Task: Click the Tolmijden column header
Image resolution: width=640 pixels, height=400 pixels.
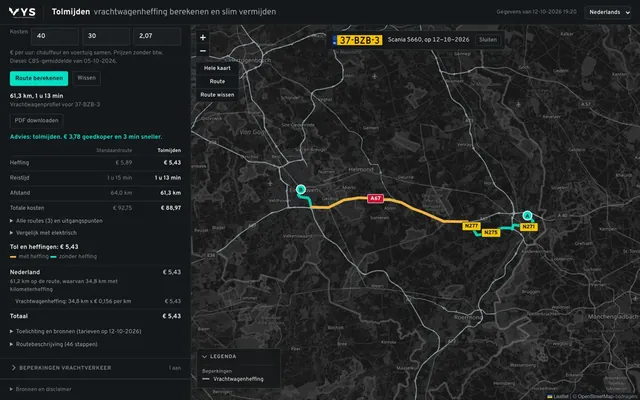Action: pyautogui.click(x=169, y=150)
